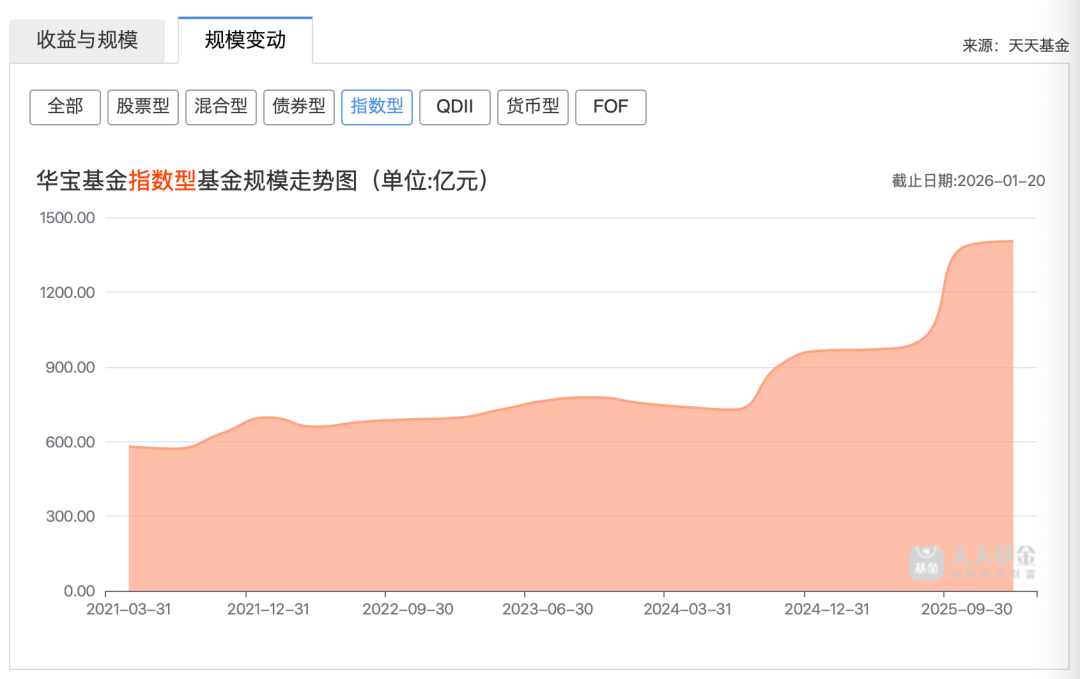Viewport: 1080px width, 679px height.
Task: Click the highlighted 指数型 filter
Action: point(377,107)
